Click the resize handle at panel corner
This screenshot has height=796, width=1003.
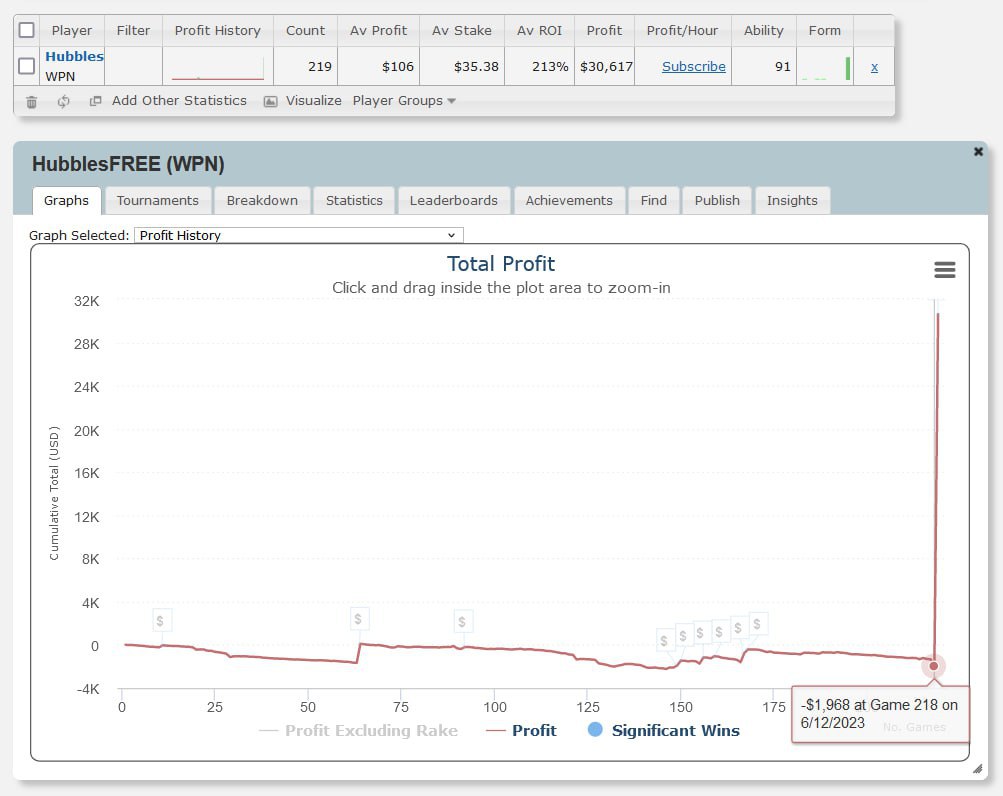pos(977,769)
